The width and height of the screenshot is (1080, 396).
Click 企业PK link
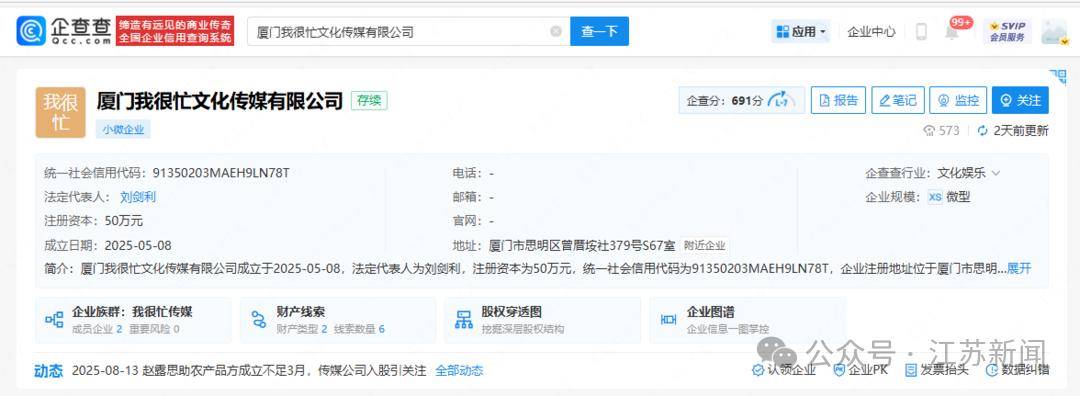860,370
